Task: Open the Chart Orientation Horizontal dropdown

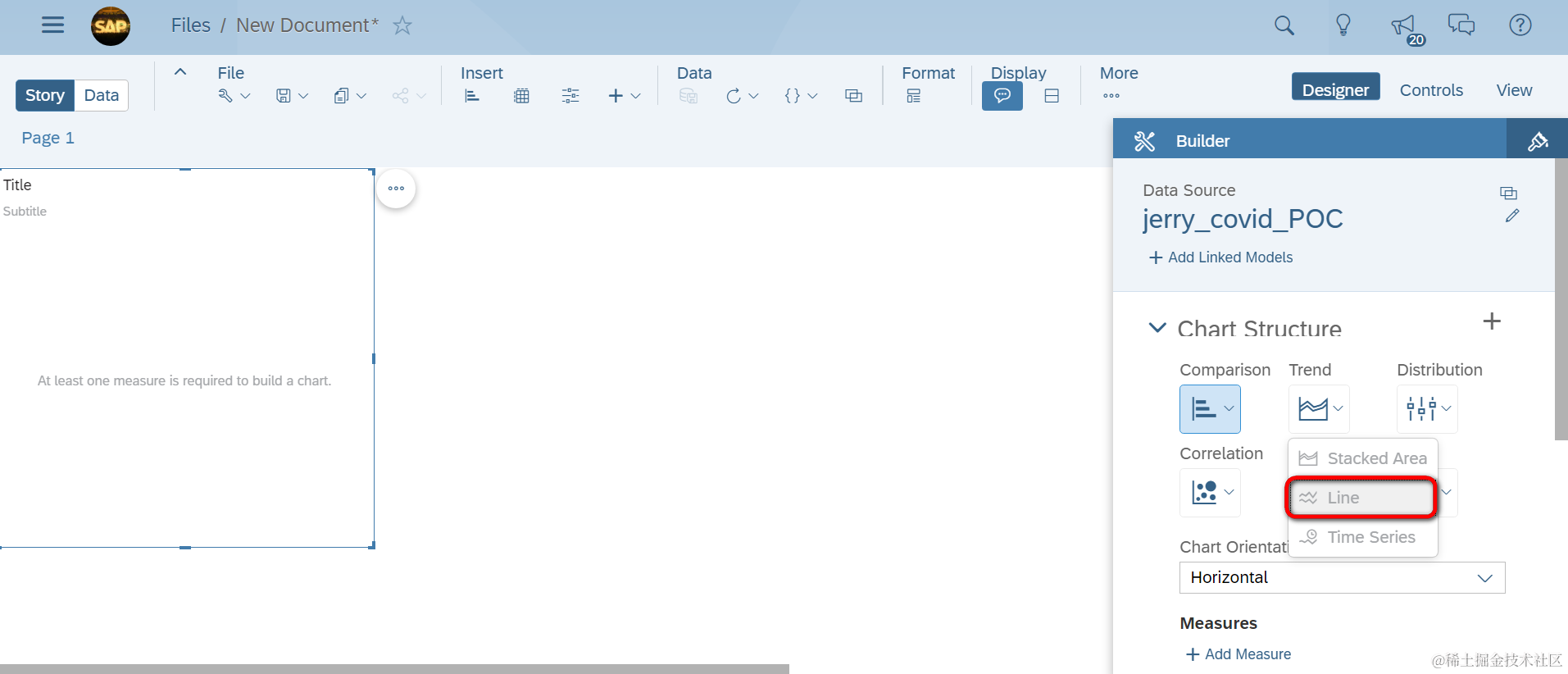Action: pyautogui.click(x=1342, y=577)
